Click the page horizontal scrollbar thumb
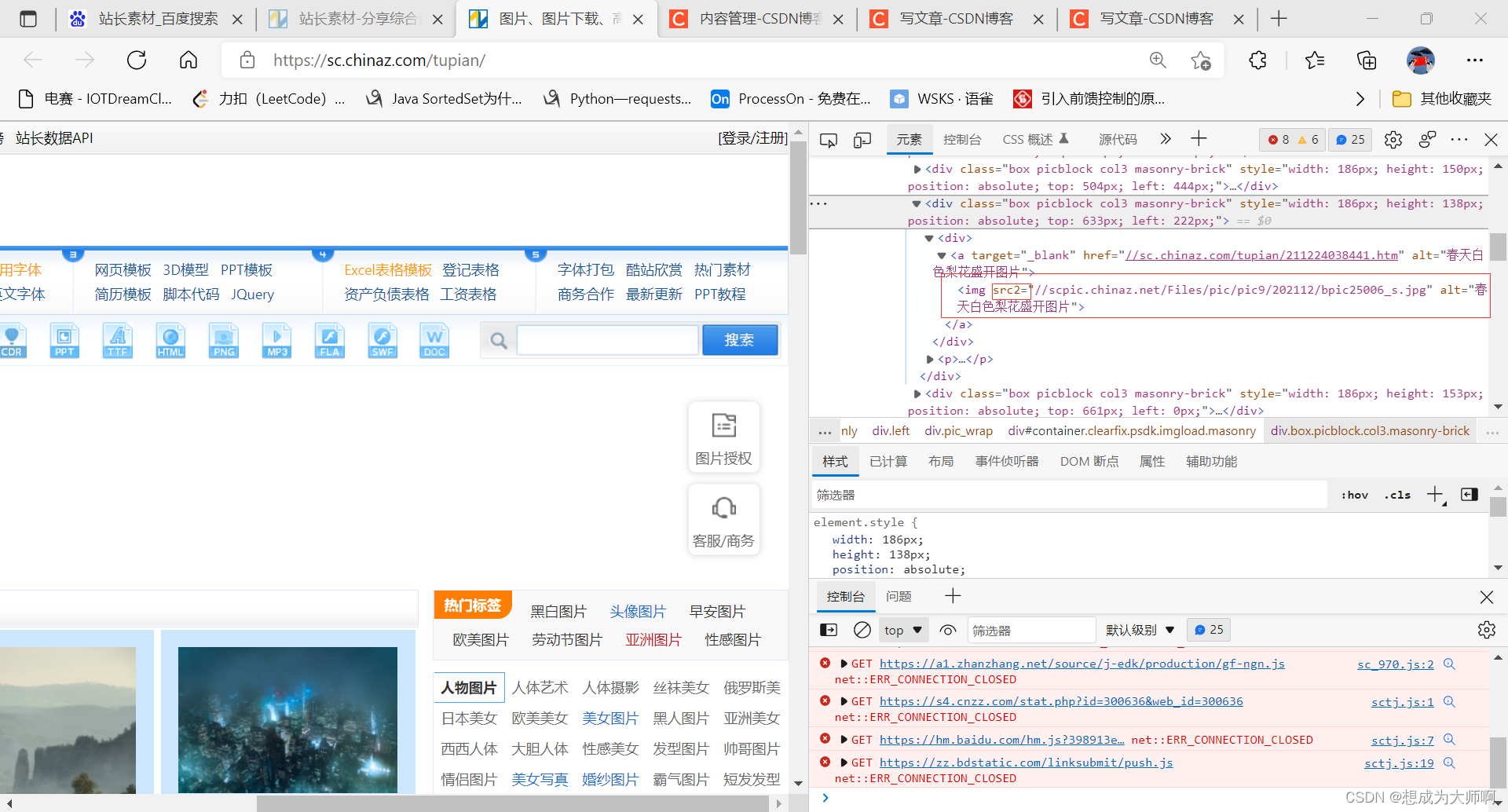The height and width of the screenshot is (812, 1508). (512, 803)
